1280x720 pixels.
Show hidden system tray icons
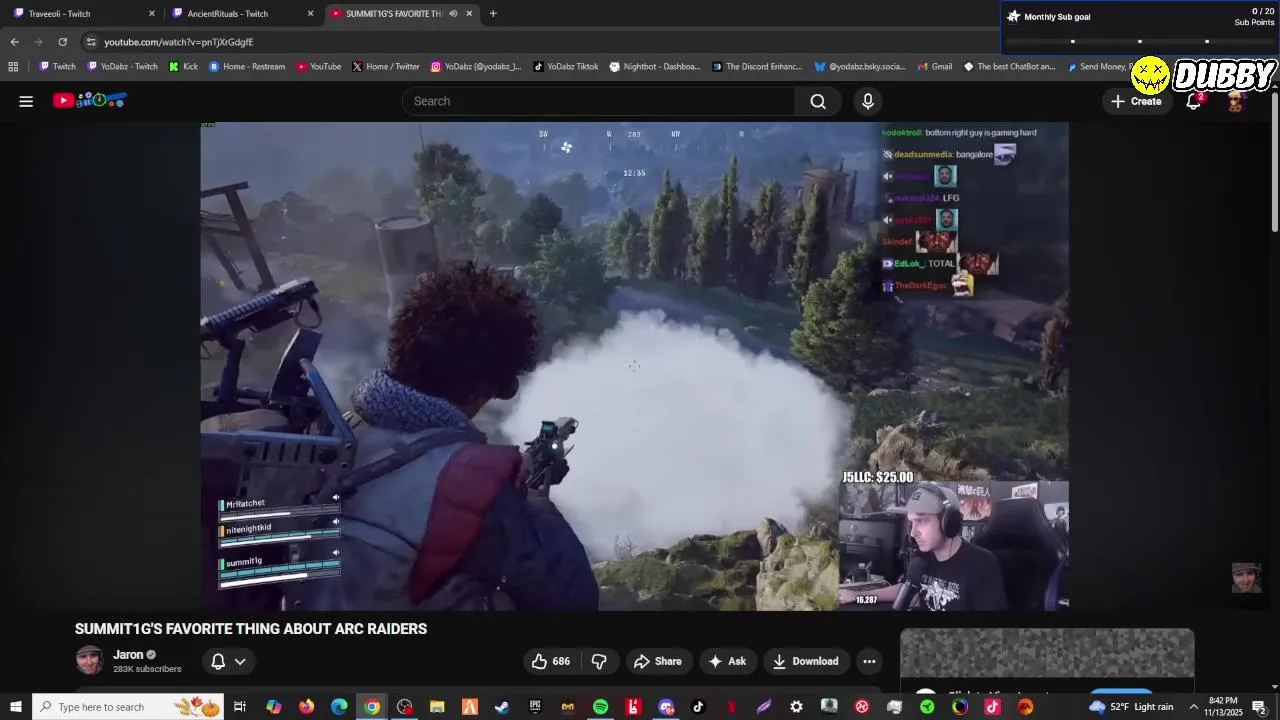click(x=1193, y=707)
